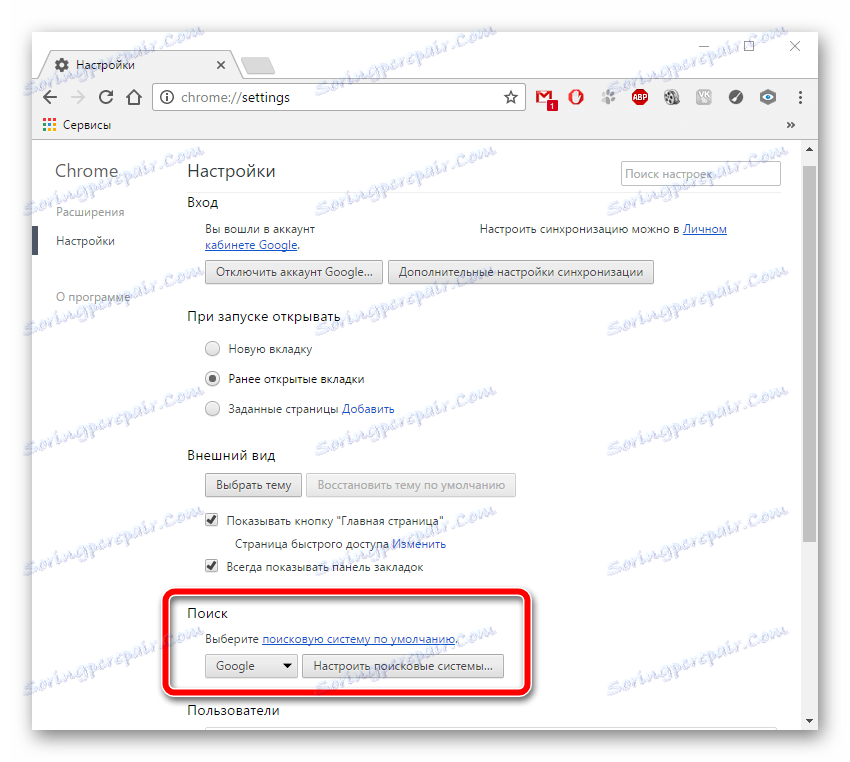The height and width of the screenshot is (762, 850).
Task: Show hidden bookmarks with the double chevron
Action: point(791,125)
